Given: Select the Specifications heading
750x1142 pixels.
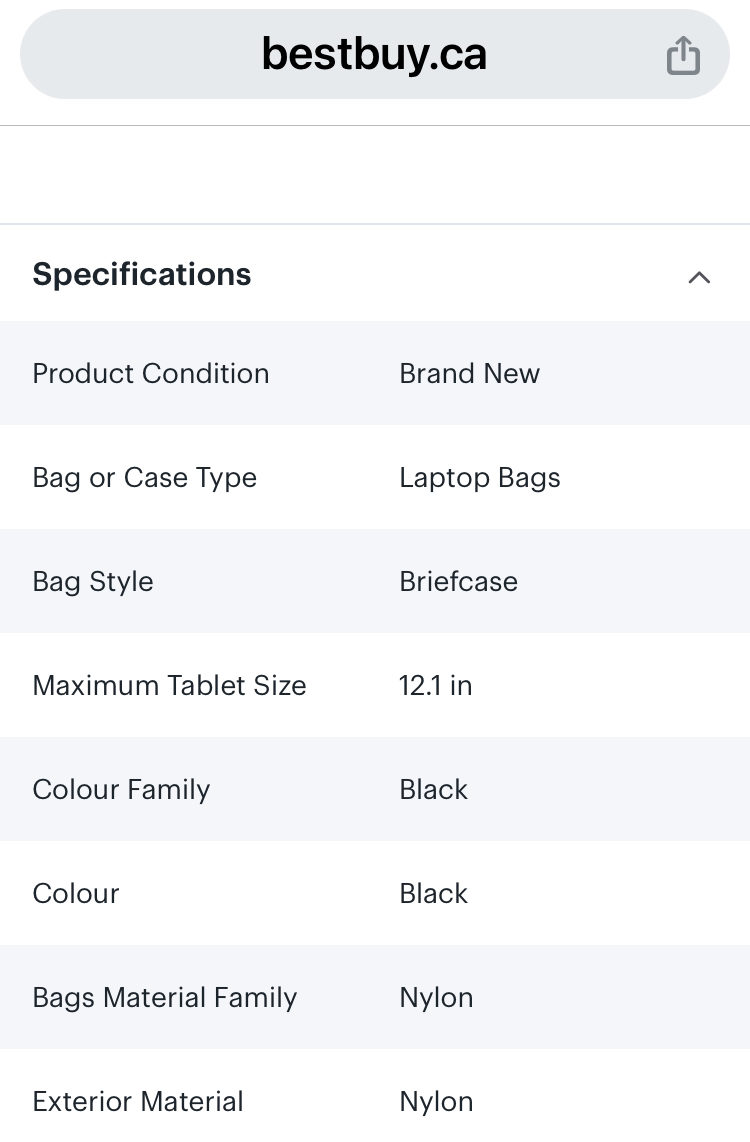Looking at the screenshot, I should click(x=142, y=275).
